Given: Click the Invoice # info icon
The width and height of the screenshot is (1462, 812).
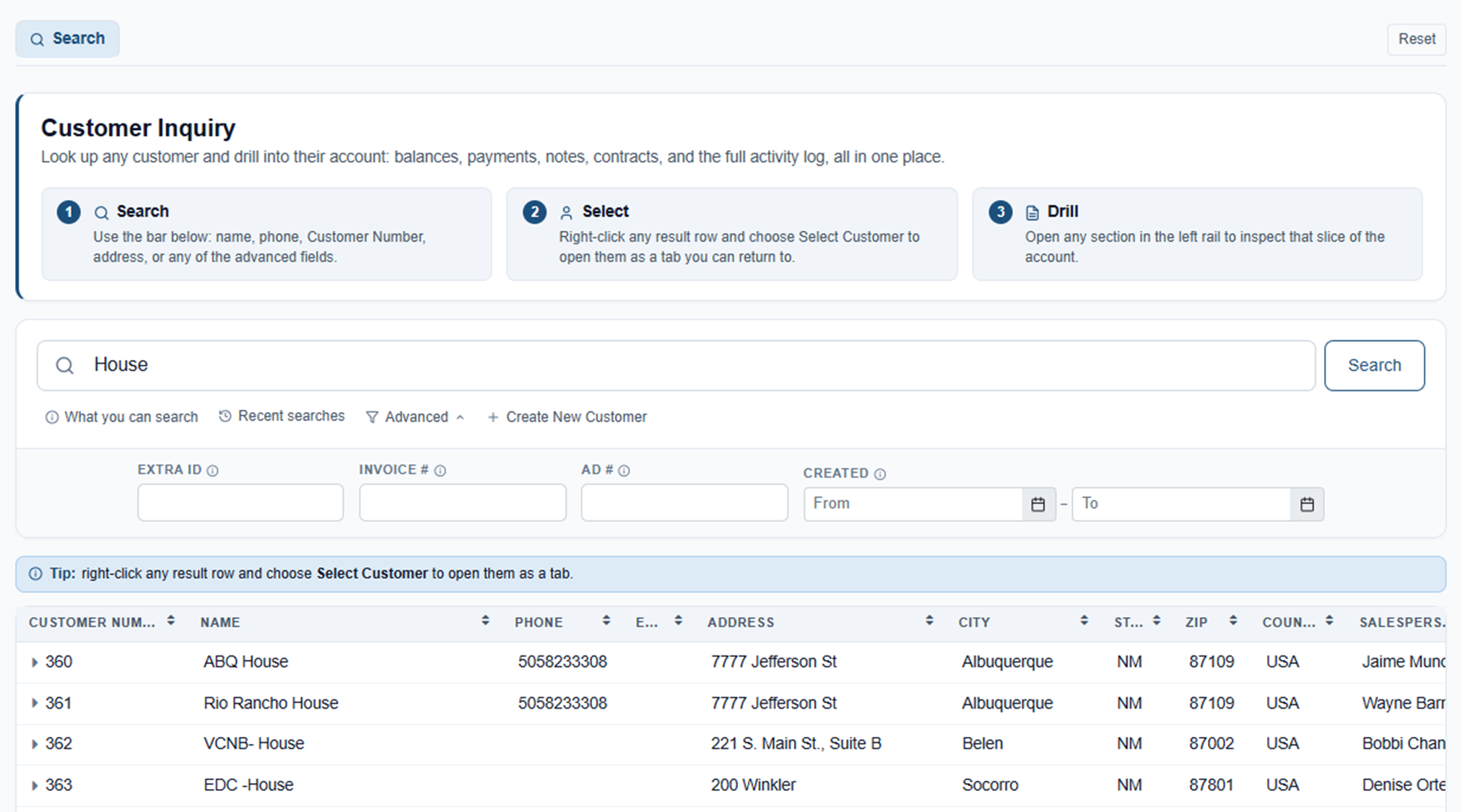Looking at the screenshot, I should coord(440,471).
